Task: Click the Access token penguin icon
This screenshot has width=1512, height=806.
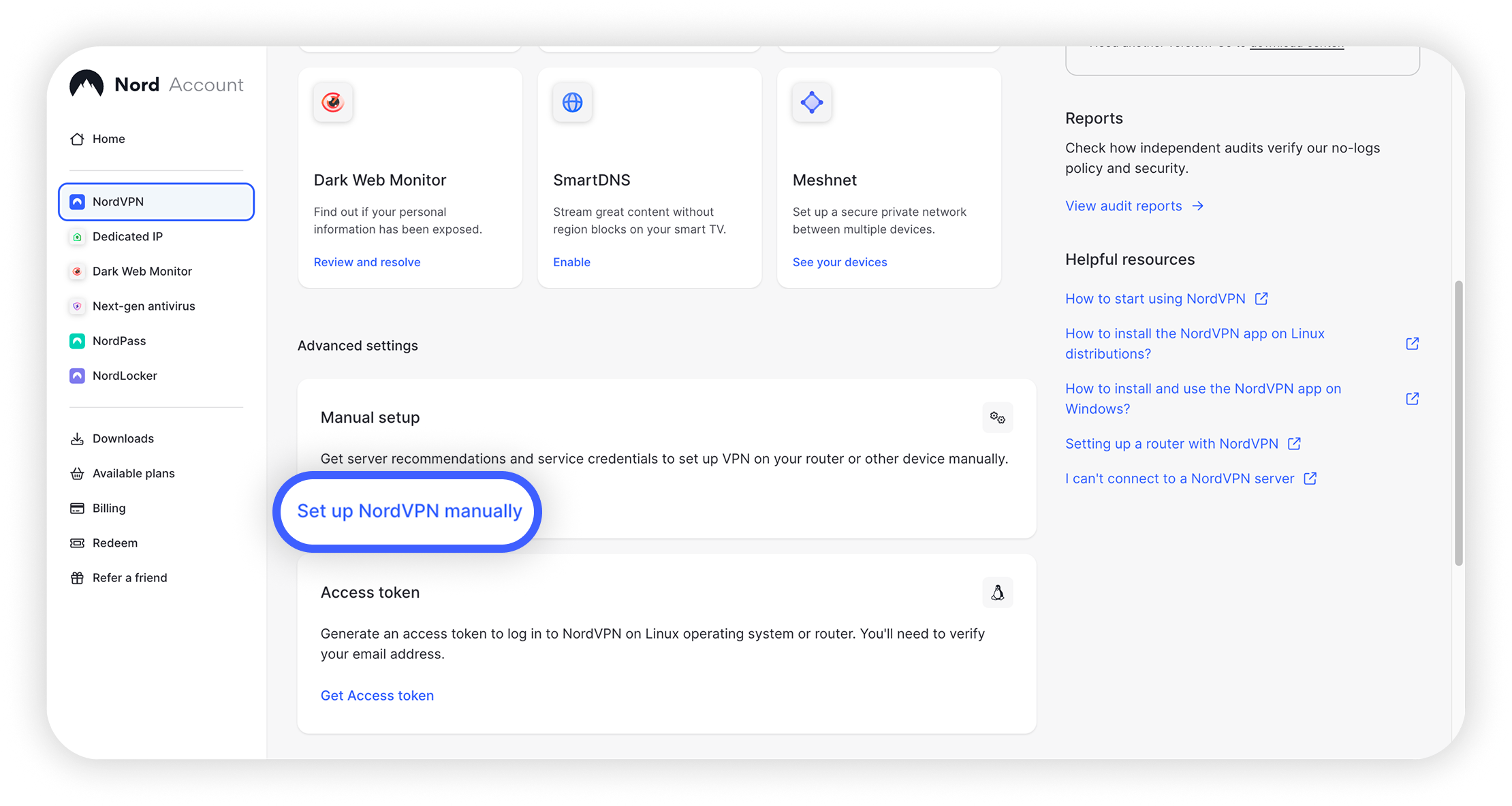Action: (998, 592)
